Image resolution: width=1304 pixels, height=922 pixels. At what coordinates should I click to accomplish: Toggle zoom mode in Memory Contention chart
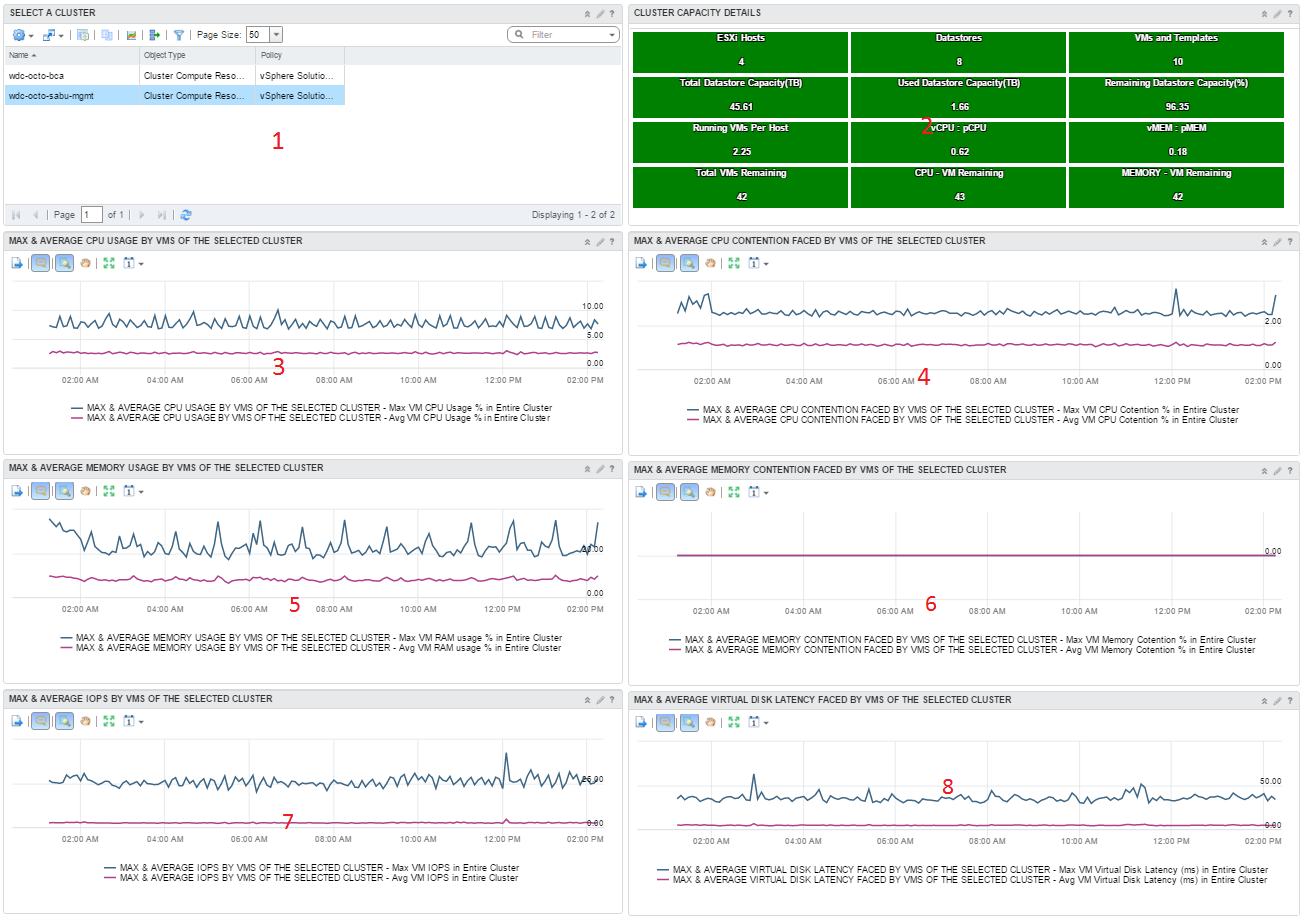(x=689, y=492)
